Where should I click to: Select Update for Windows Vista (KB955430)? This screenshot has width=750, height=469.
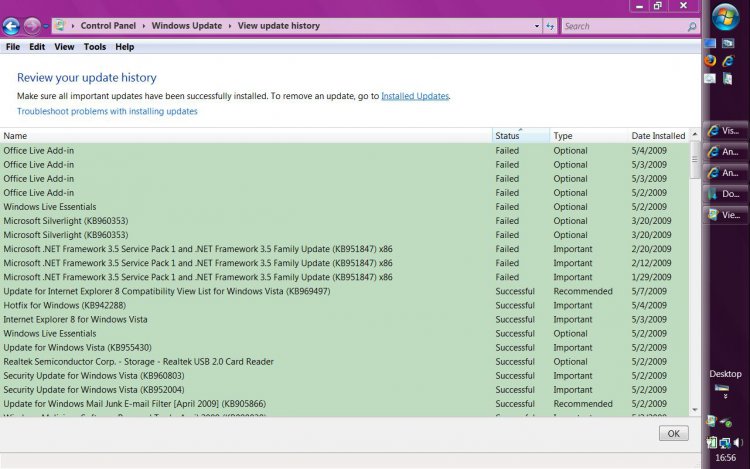coord(344,348)
